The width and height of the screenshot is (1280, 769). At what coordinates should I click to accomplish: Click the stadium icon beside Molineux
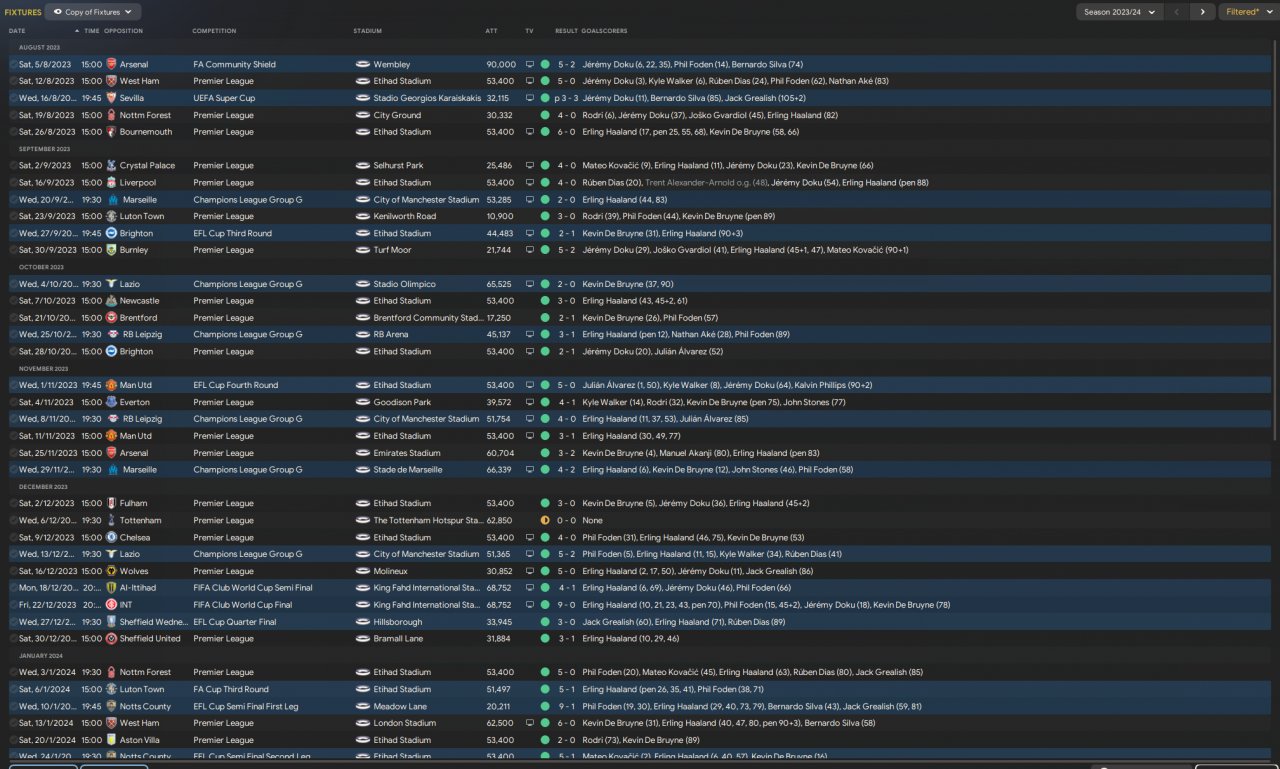pyautogui.click(x=362, y=571)
